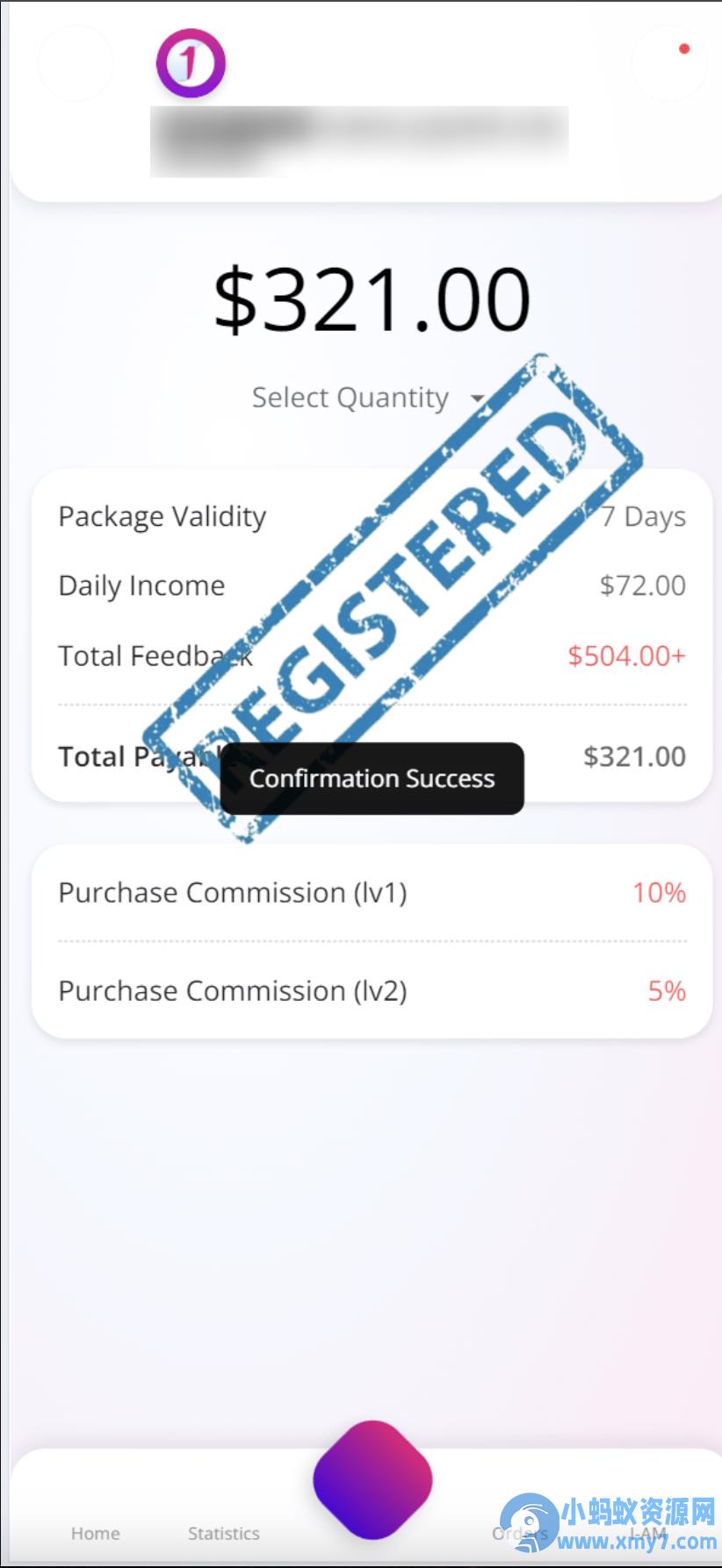Screen dimensions: 722x1568
Task: Open the Select Quantity dropdown
Action: 368,398
